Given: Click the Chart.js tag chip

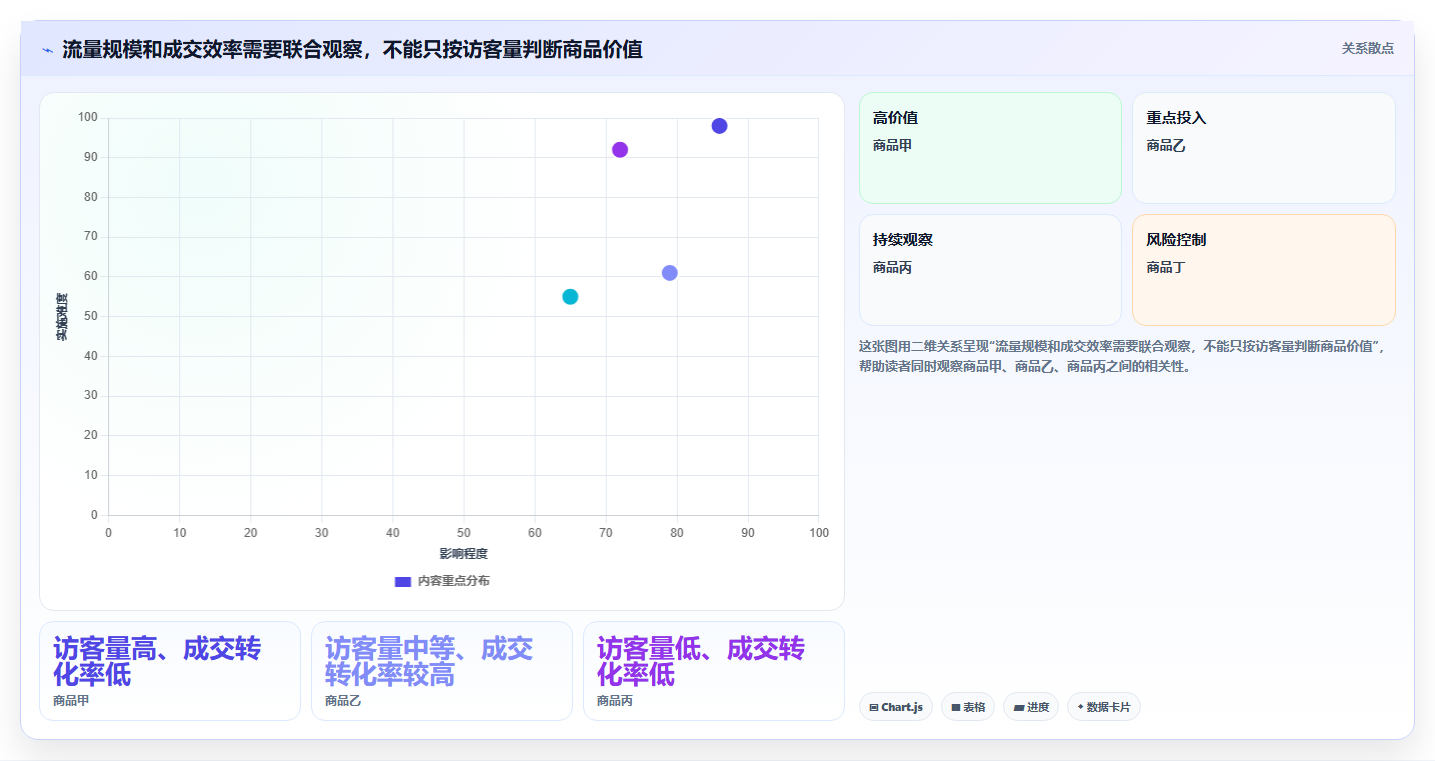Looking at the screenshot, I should click(x=896, y=707).
